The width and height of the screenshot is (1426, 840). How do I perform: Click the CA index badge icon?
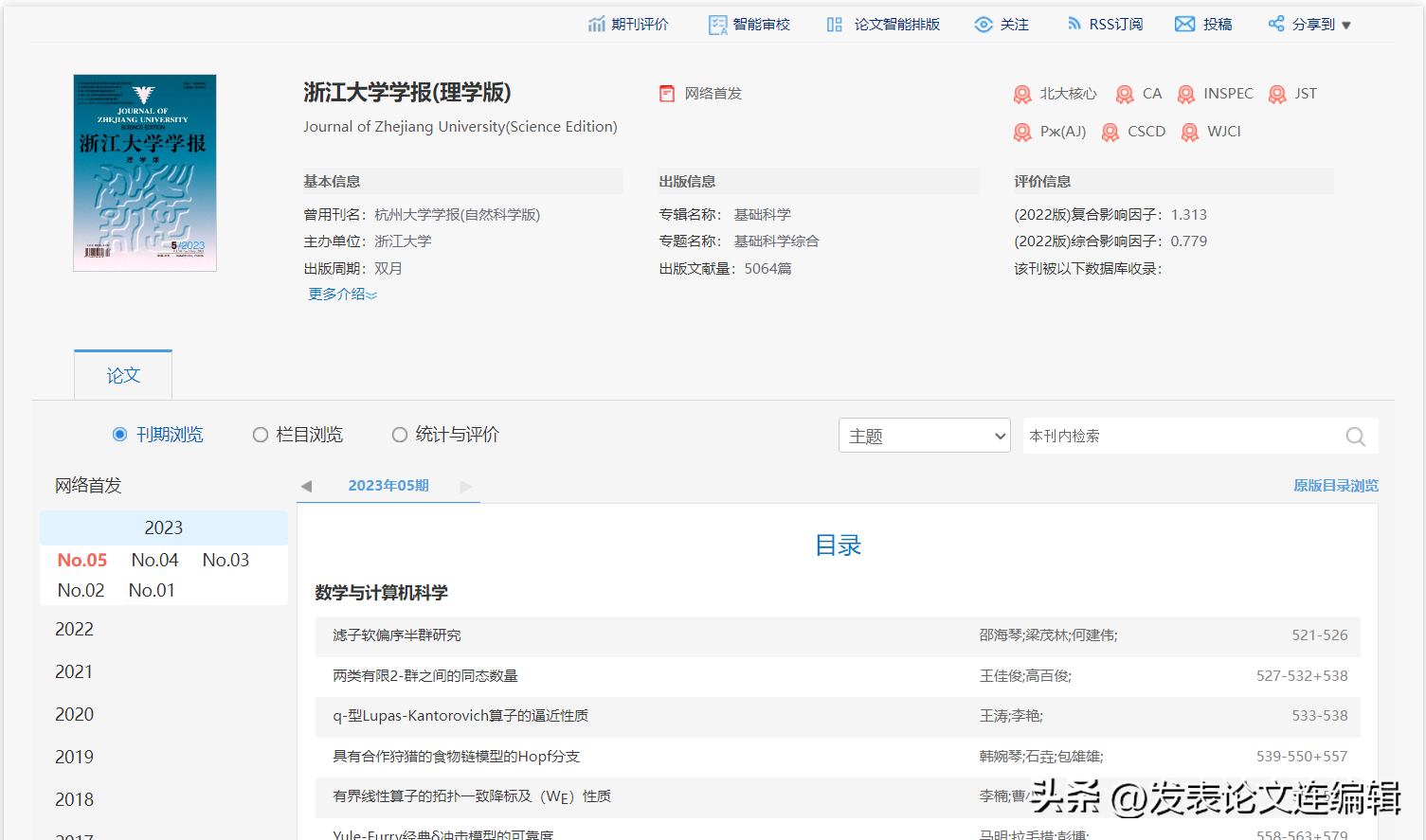[1125, 95]
